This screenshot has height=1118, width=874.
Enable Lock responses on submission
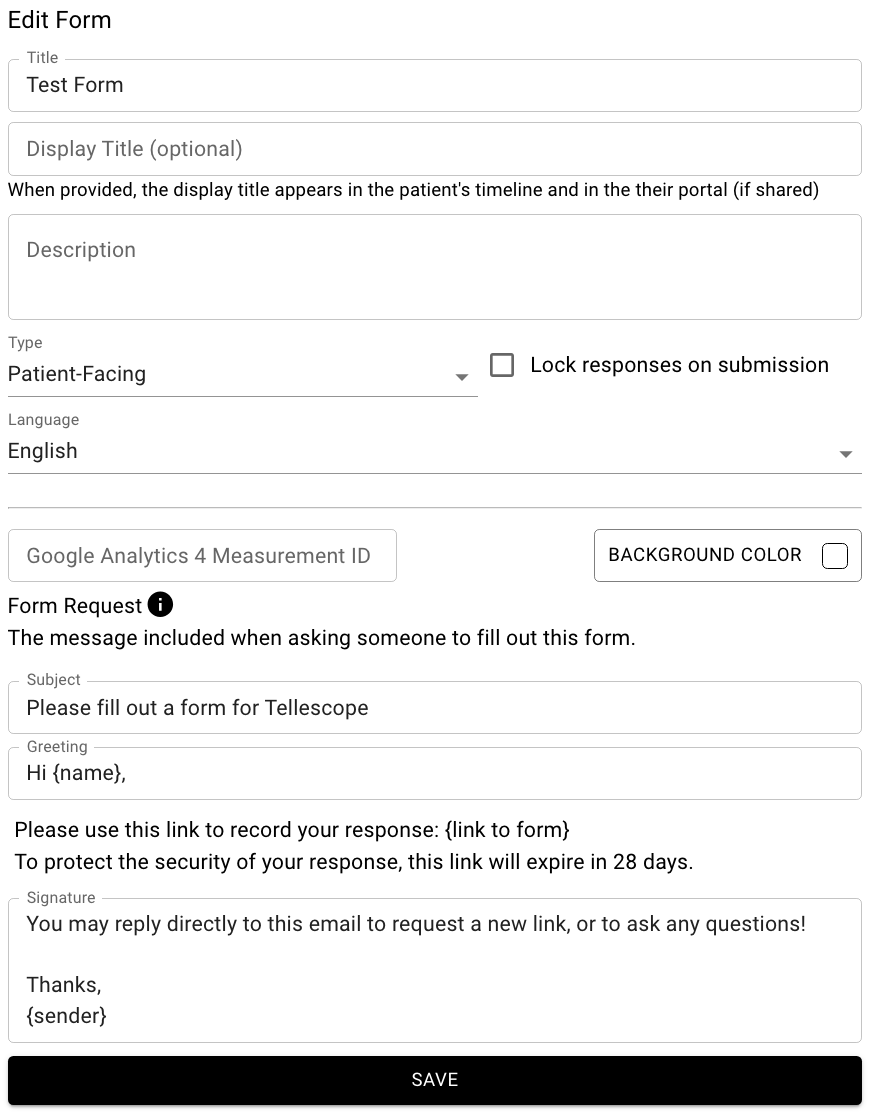501,365
